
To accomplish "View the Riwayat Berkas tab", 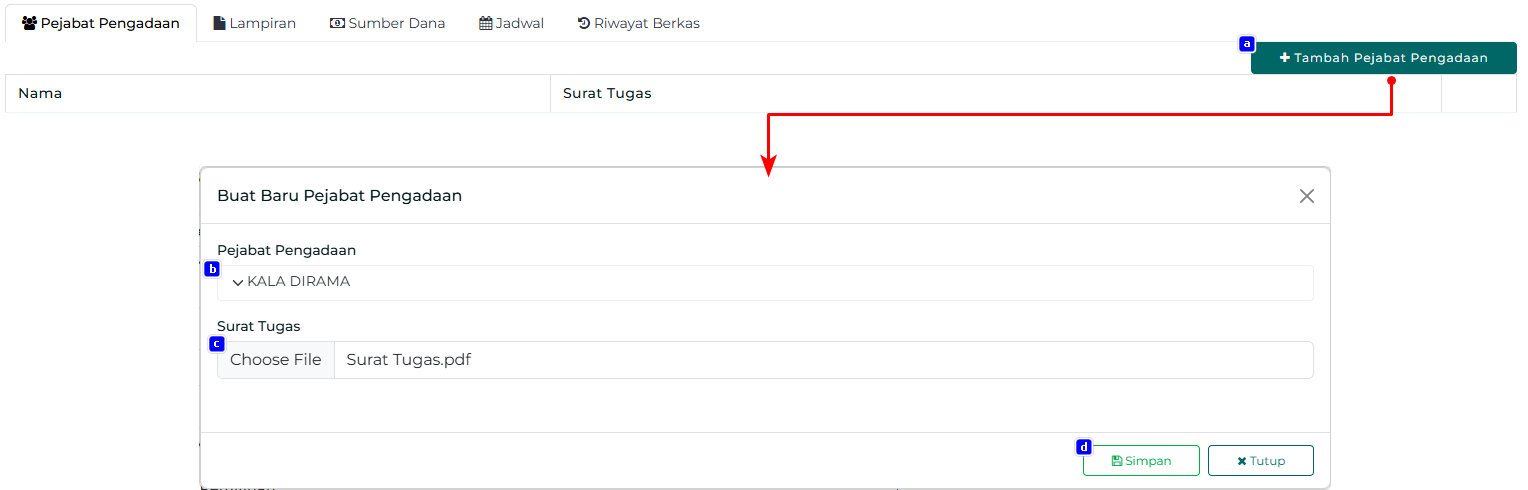I will point(639,23).
